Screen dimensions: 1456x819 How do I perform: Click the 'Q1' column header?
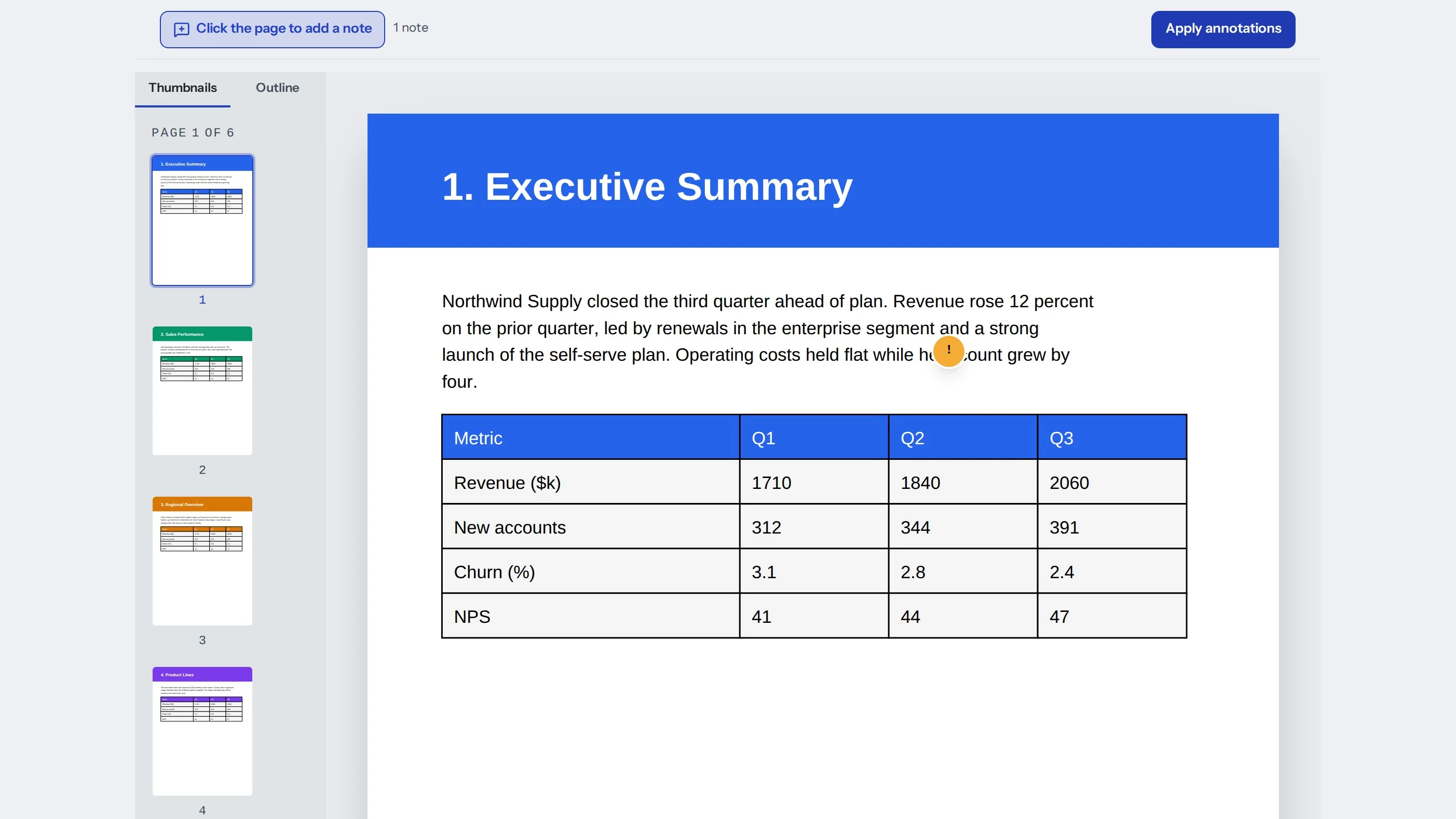[x=814, y=438]
